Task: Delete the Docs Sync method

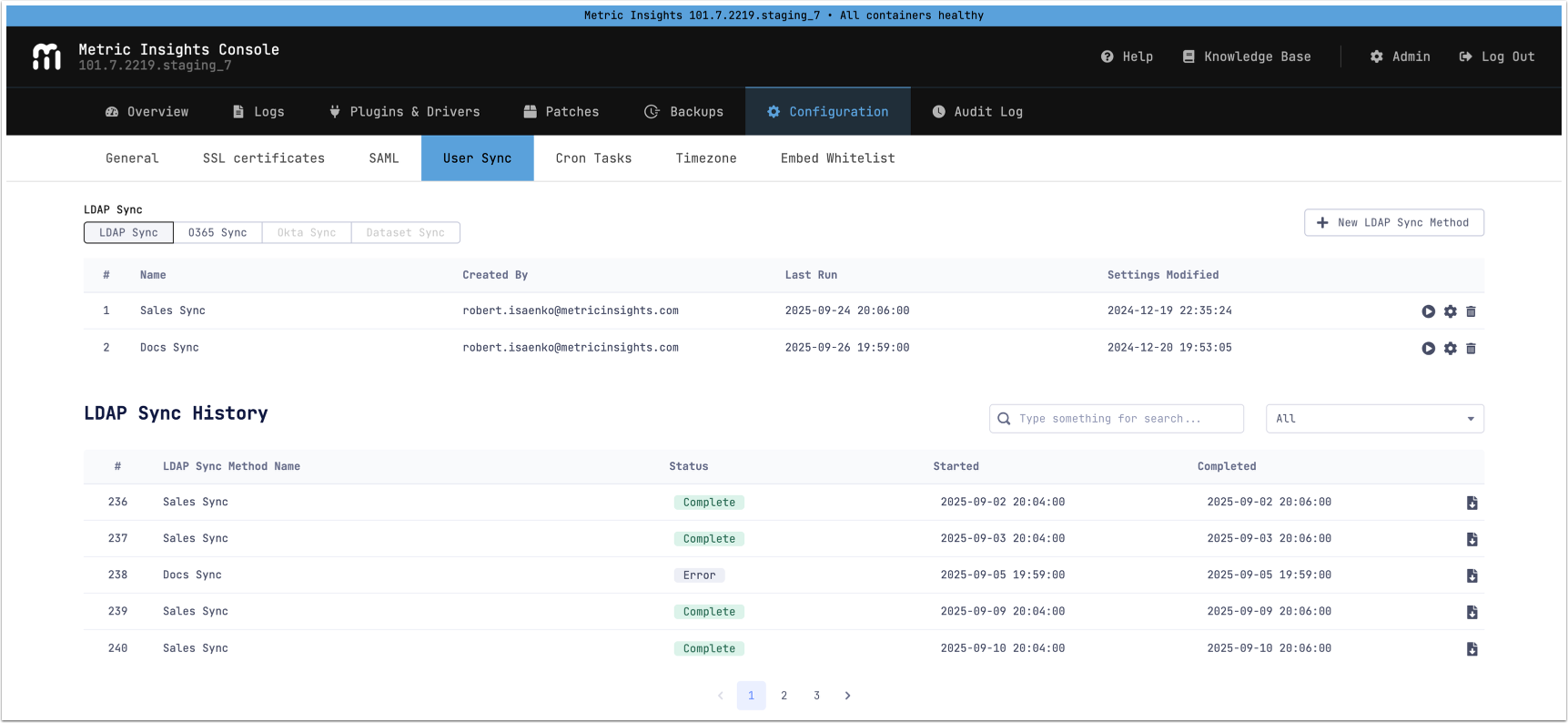Action: 1471,349
